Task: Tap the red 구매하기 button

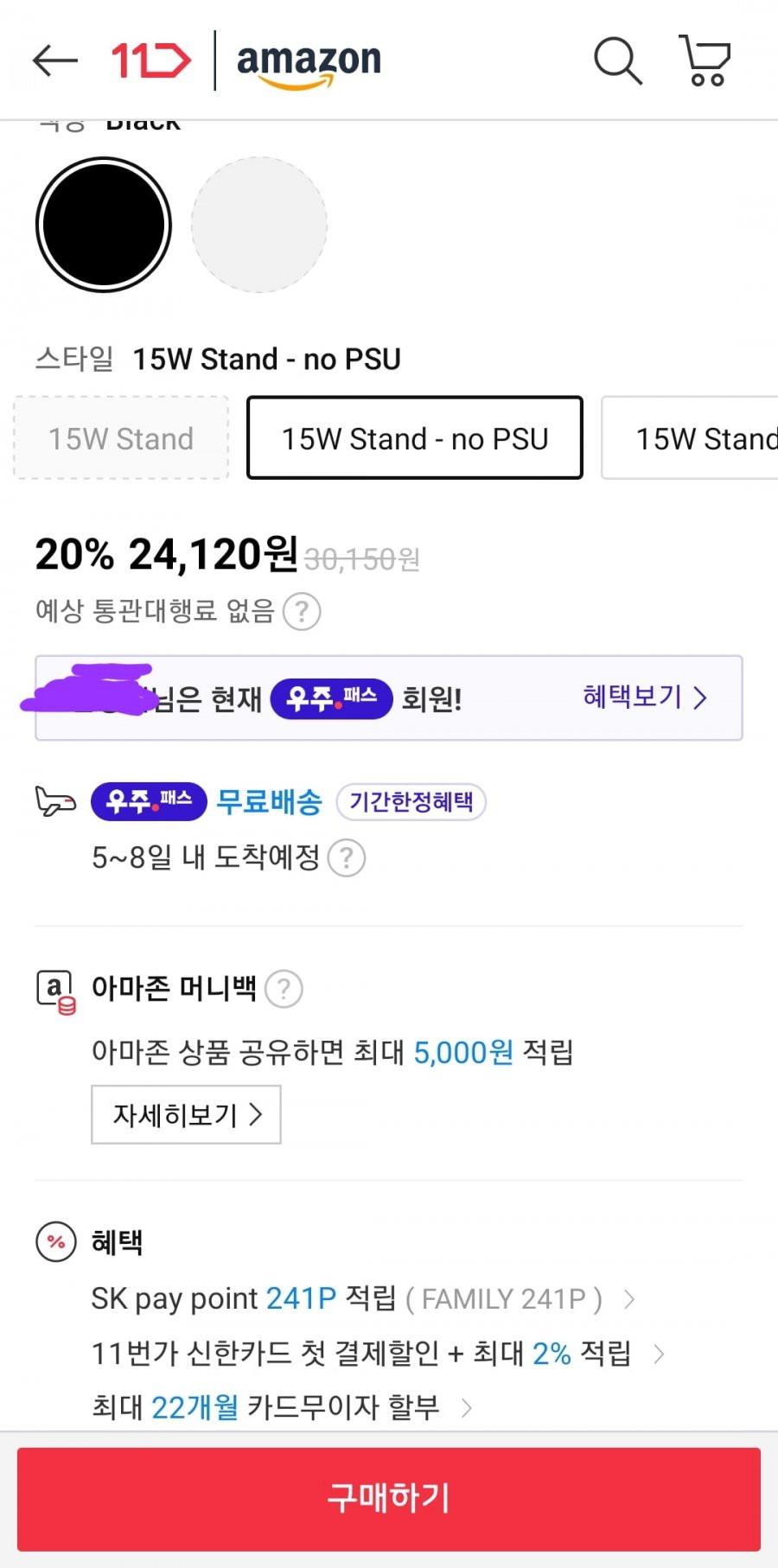Action: (x=389, y=1499)
